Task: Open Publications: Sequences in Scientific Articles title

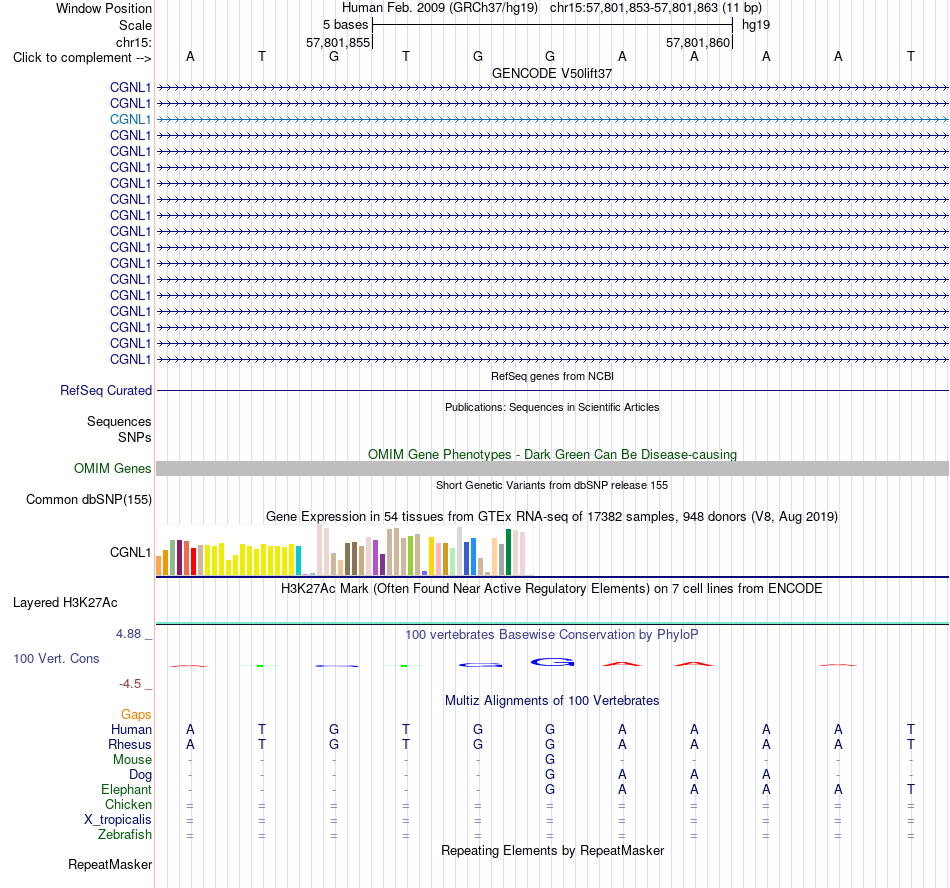Action: 552,407
